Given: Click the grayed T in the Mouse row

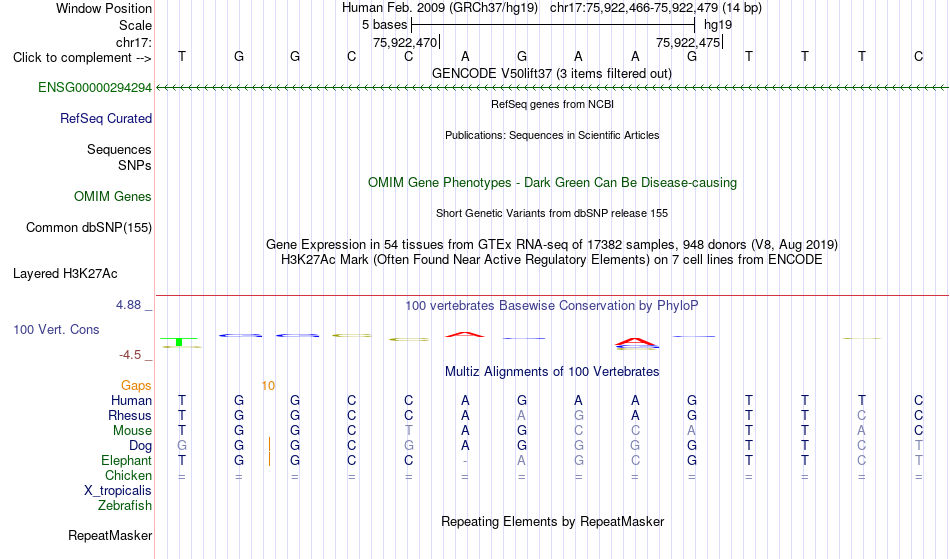Looking at the screenshot, I should pos(408,431).
